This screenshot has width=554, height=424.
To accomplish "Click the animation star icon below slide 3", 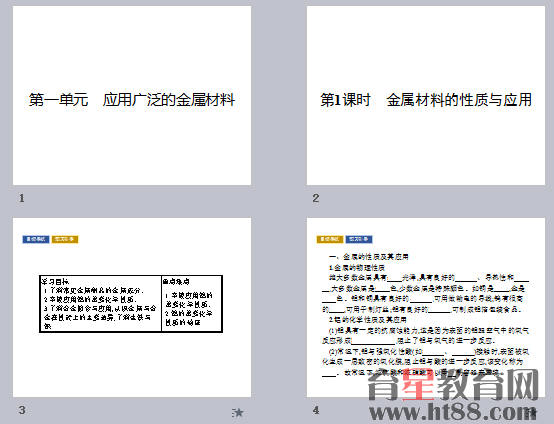I will (238, 412).
